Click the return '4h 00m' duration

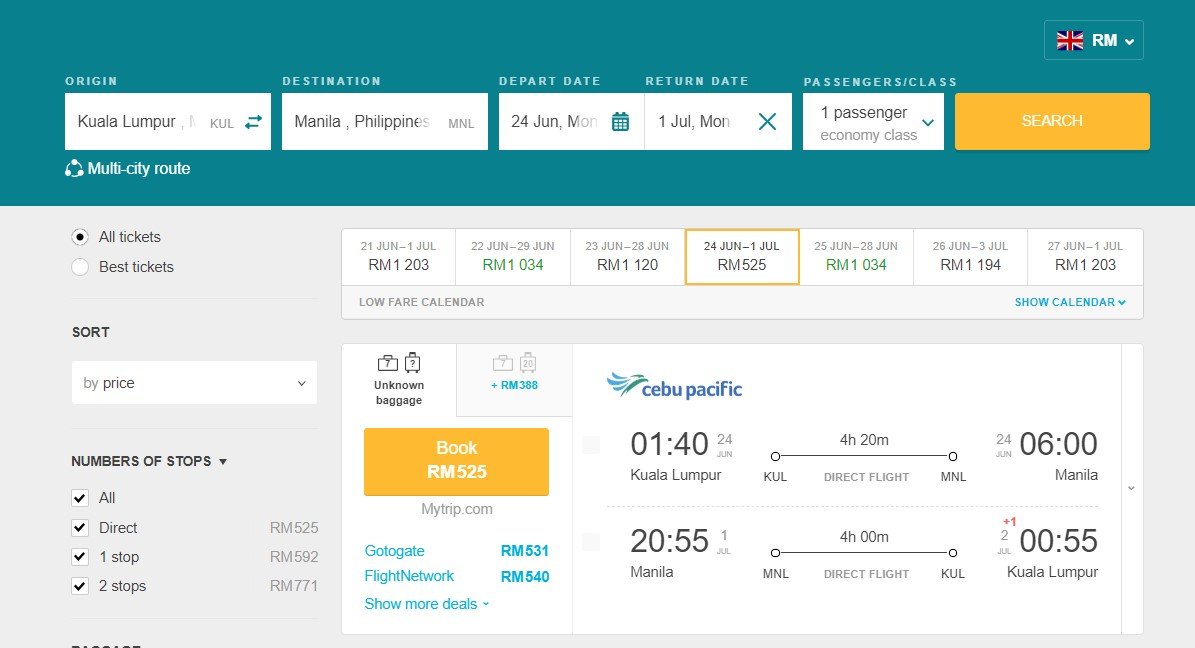pos(864,537)
